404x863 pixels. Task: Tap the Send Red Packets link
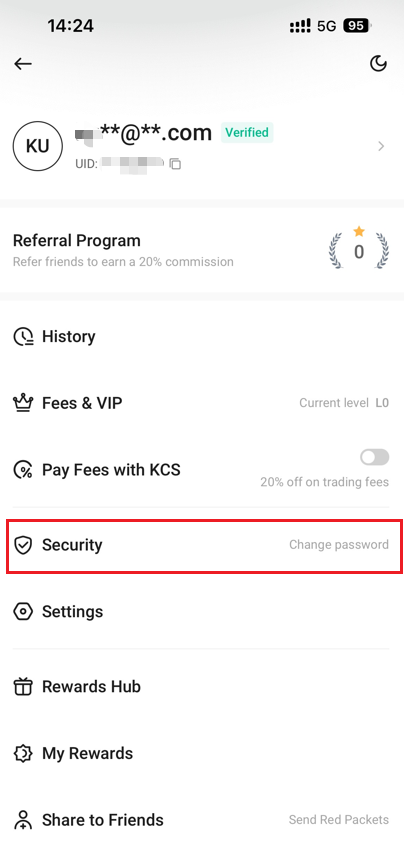[x=339, y=820]
